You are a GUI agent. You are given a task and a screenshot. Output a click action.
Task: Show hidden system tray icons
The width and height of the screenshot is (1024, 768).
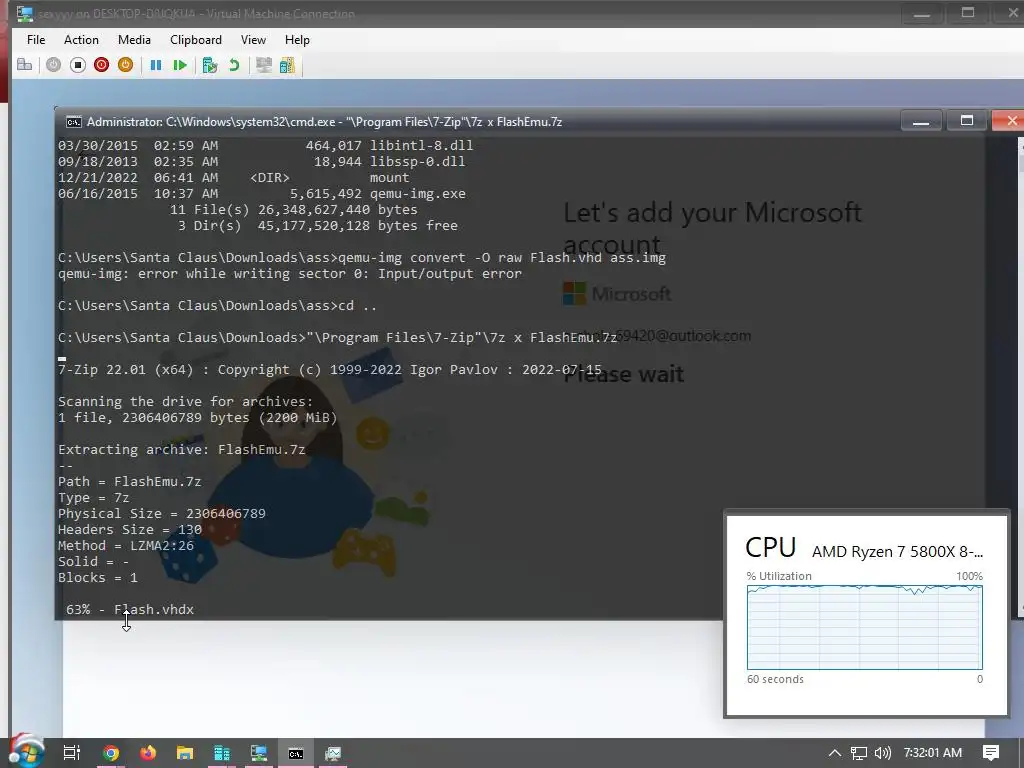(x=835, y=753)
